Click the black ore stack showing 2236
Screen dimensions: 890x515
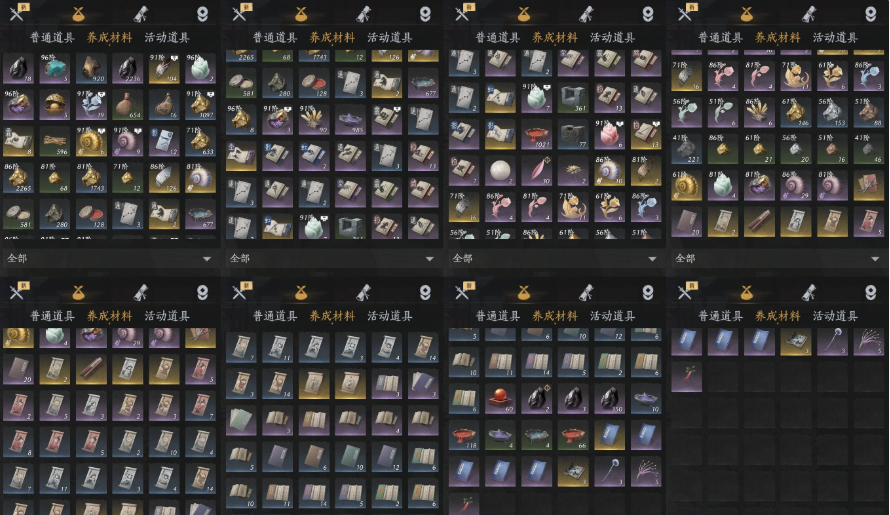[128, 68]
